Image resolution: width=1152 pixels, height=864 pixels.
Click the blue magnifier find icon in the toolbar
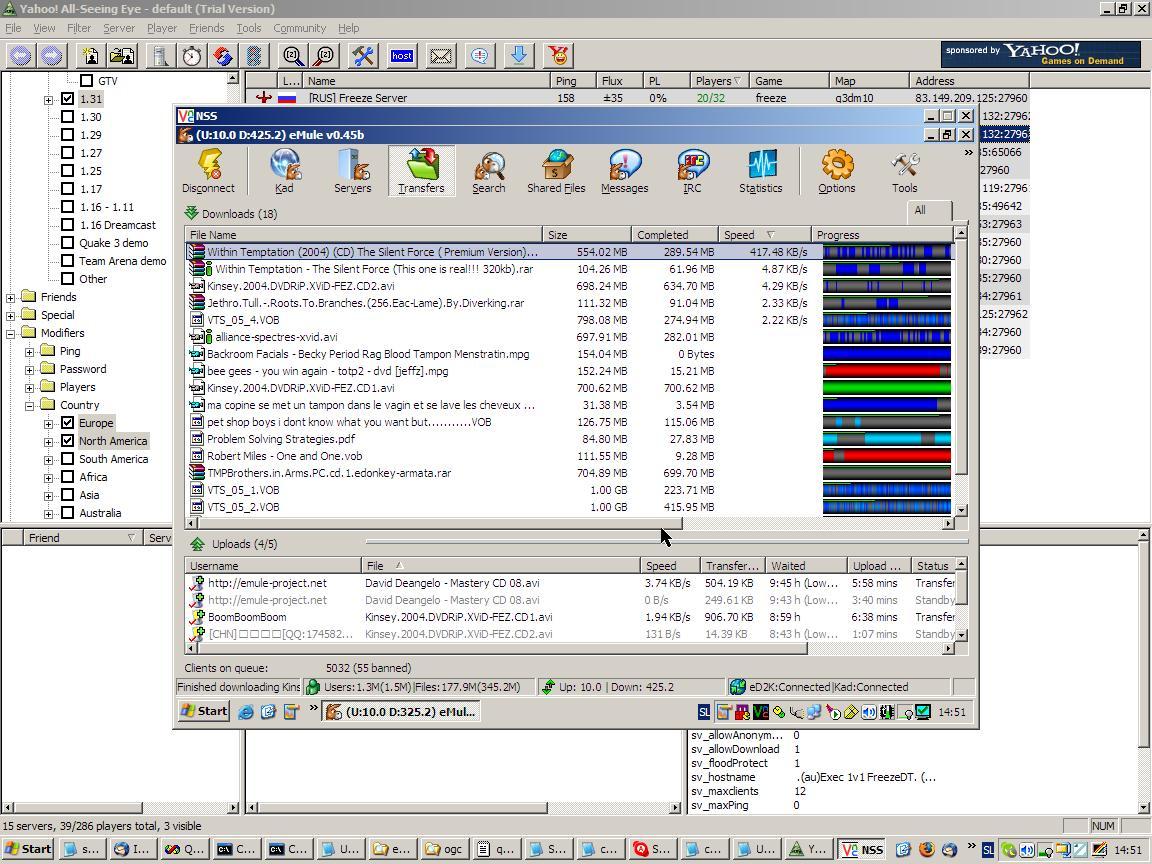[x=292, y=56]
